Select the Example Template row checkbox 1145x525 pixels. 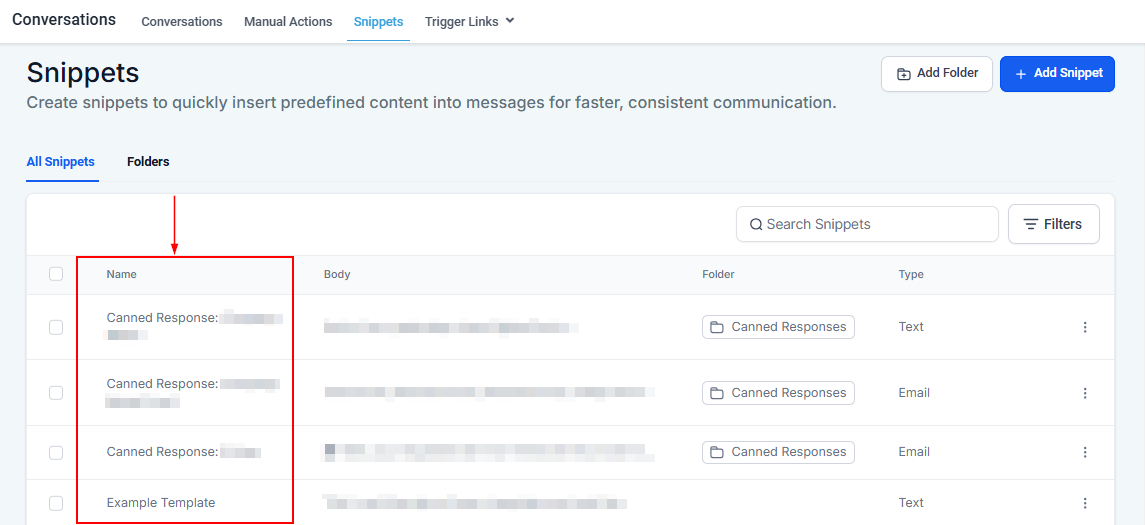(56, 503)
